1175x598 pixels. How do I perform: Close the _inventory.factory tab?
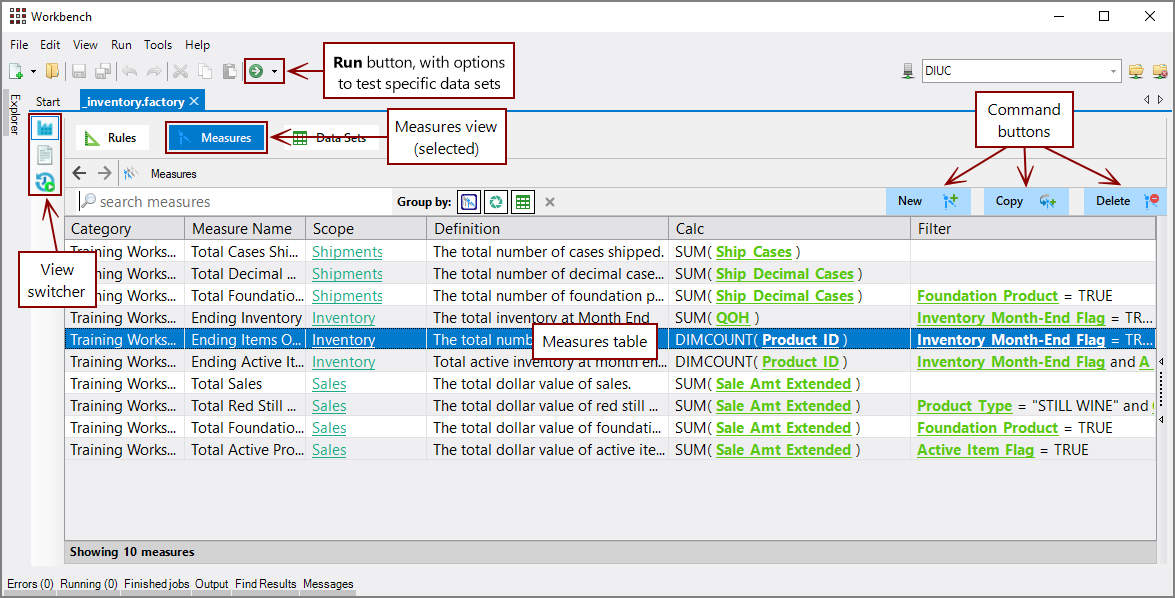click(194, 101)
